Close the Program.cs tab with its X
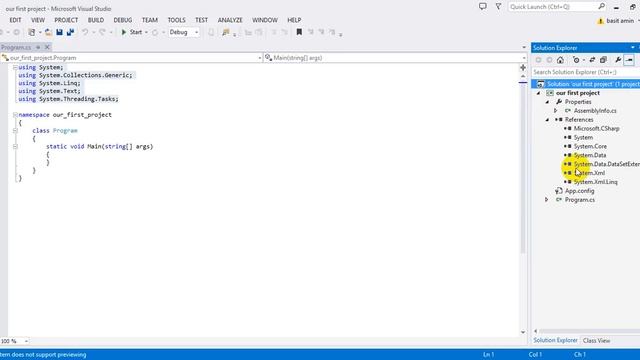 [47, 47]
